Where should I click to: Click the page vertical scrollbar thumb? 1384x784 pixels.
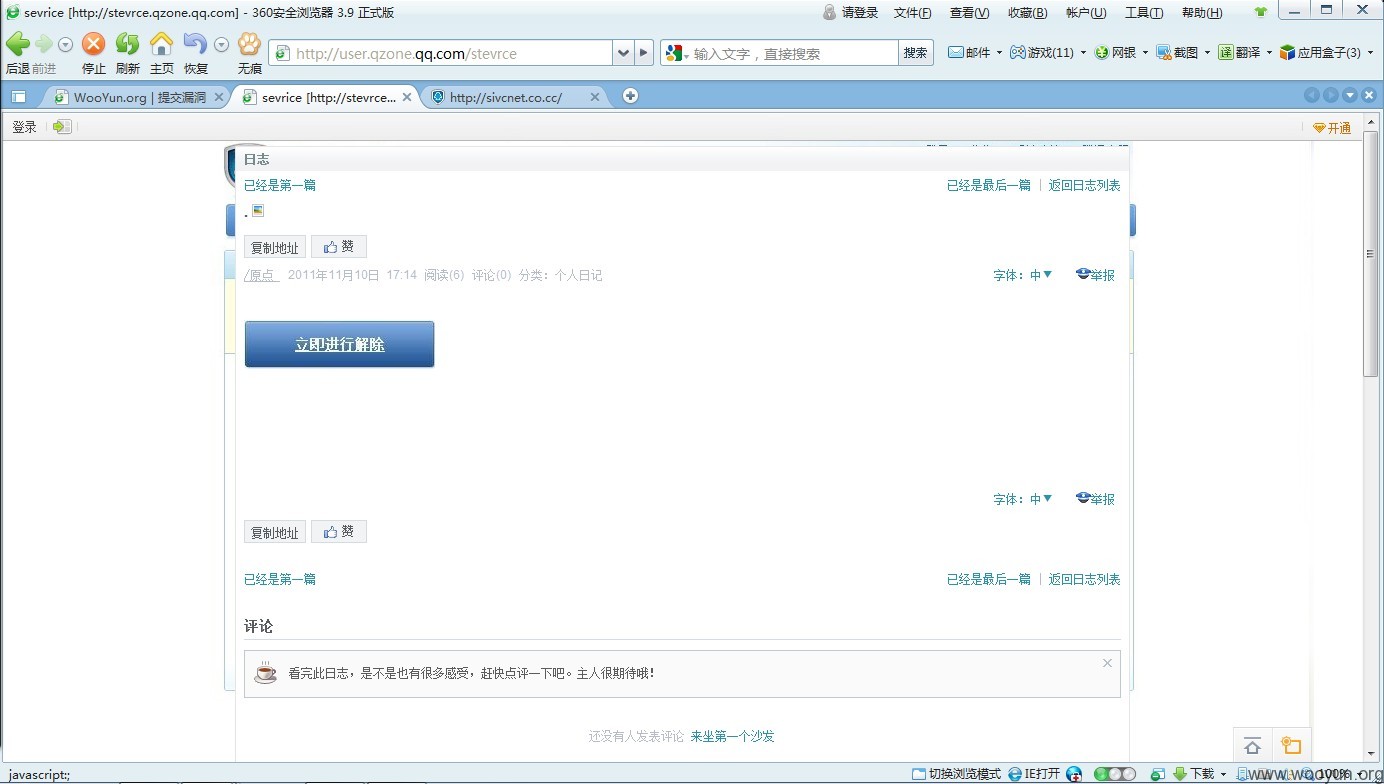click(1370, 252)
